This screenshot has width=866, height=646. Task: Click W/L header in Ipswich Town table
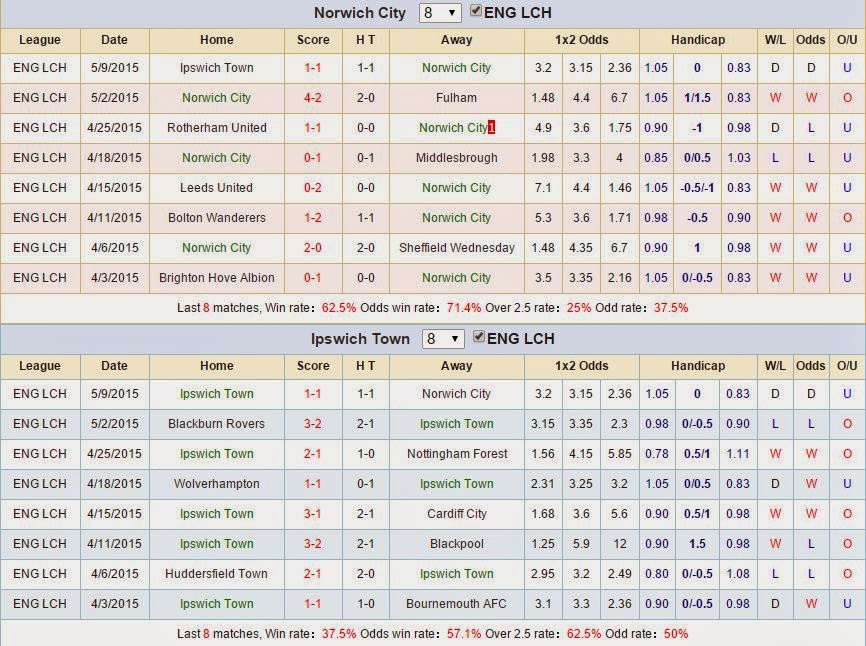click(x=775, y=366)
